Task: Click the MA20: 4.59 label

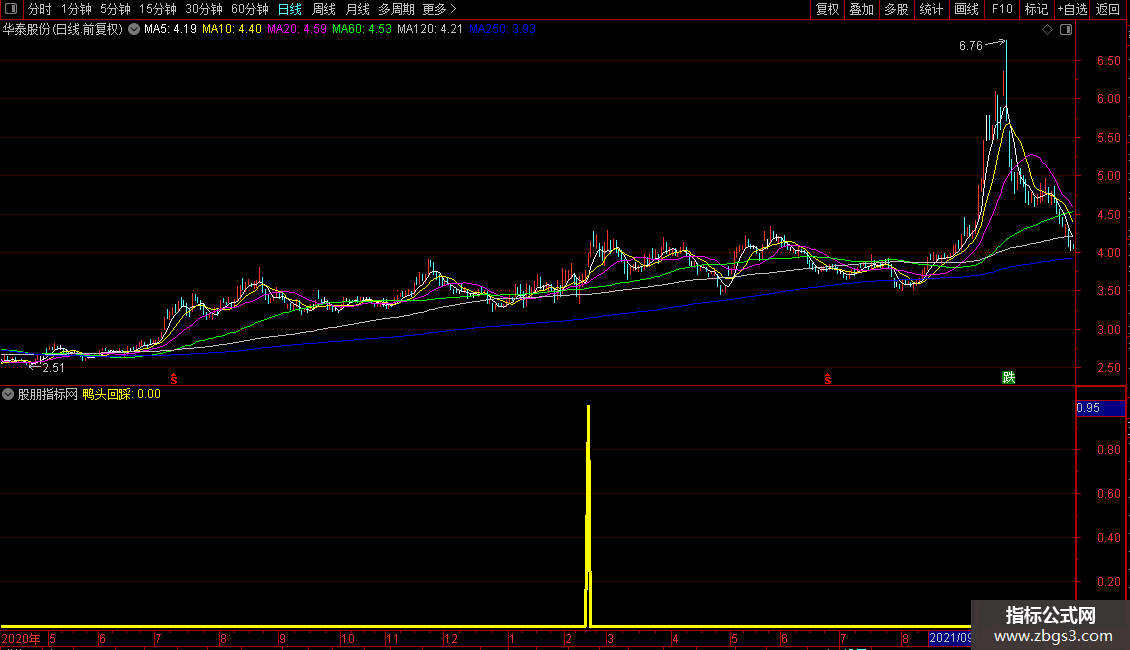Action: tap(297, 29)
